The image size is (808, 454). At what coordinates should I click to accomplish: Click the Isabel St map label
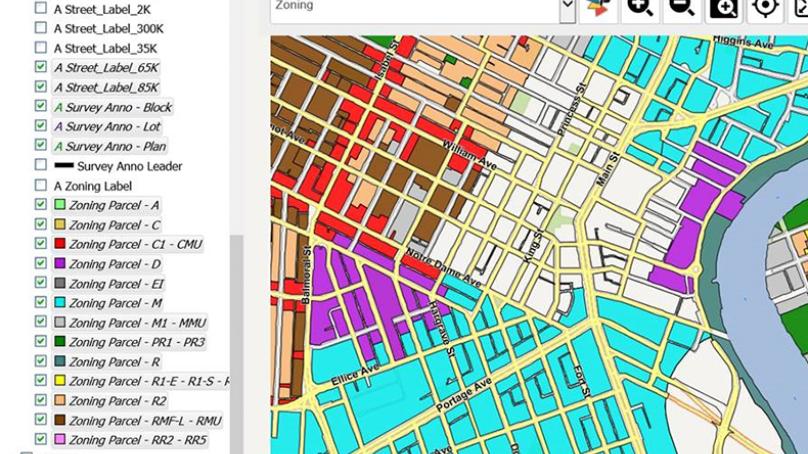(386, 59)
